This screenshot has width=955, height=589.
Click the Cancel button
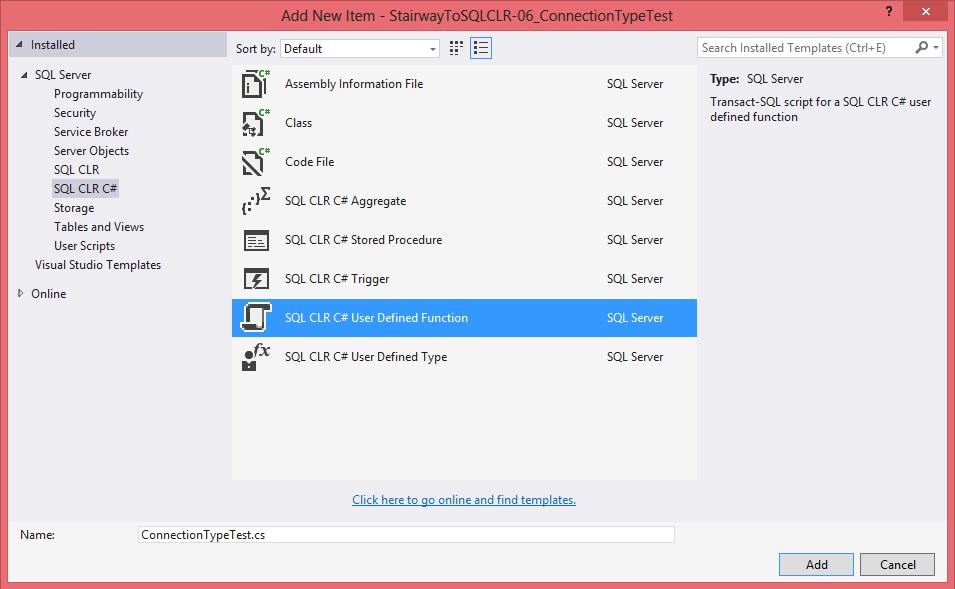click(x=897, y=565)
